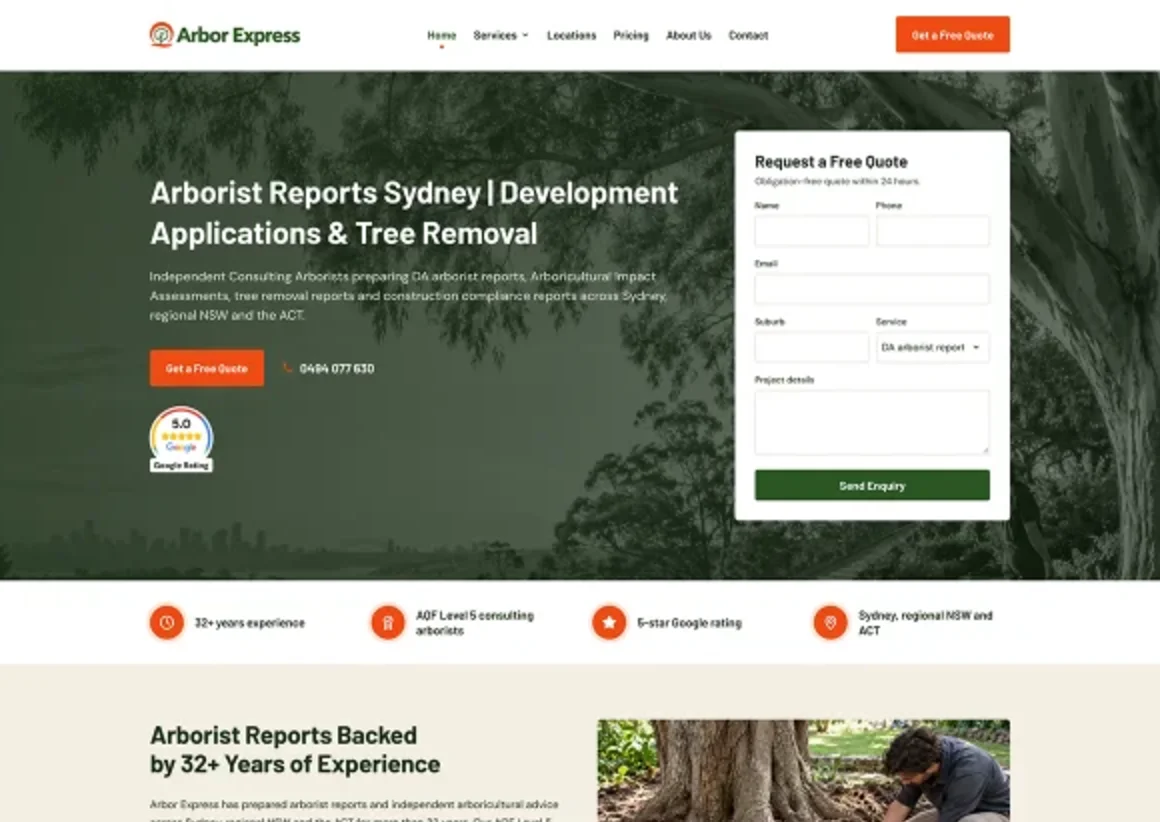Open the Pricing page
This screenshot has height=822, width=1160.
[630, 35]
